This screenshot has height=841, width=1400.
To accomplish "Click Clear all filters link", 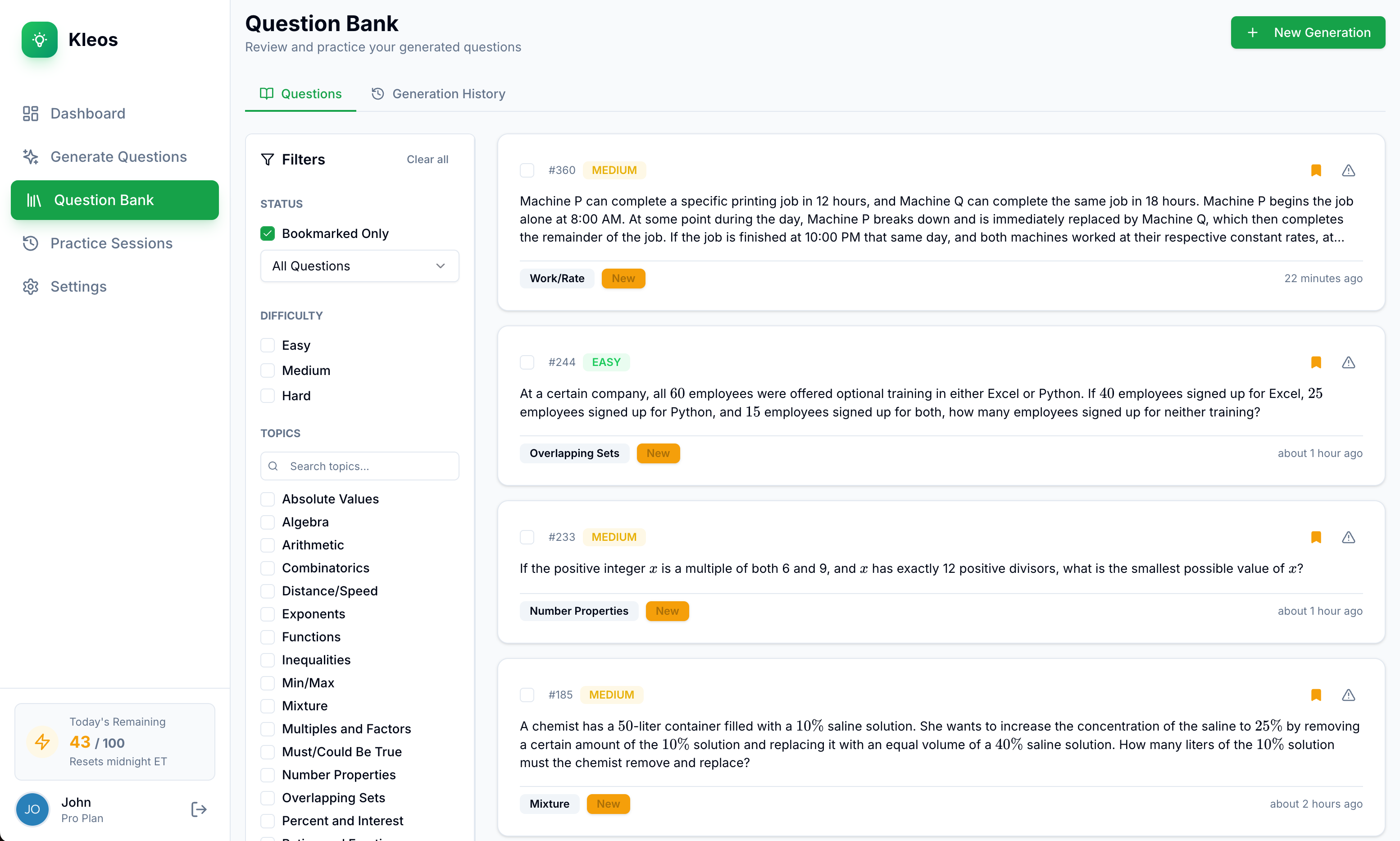I will click(x=427, y=159).
